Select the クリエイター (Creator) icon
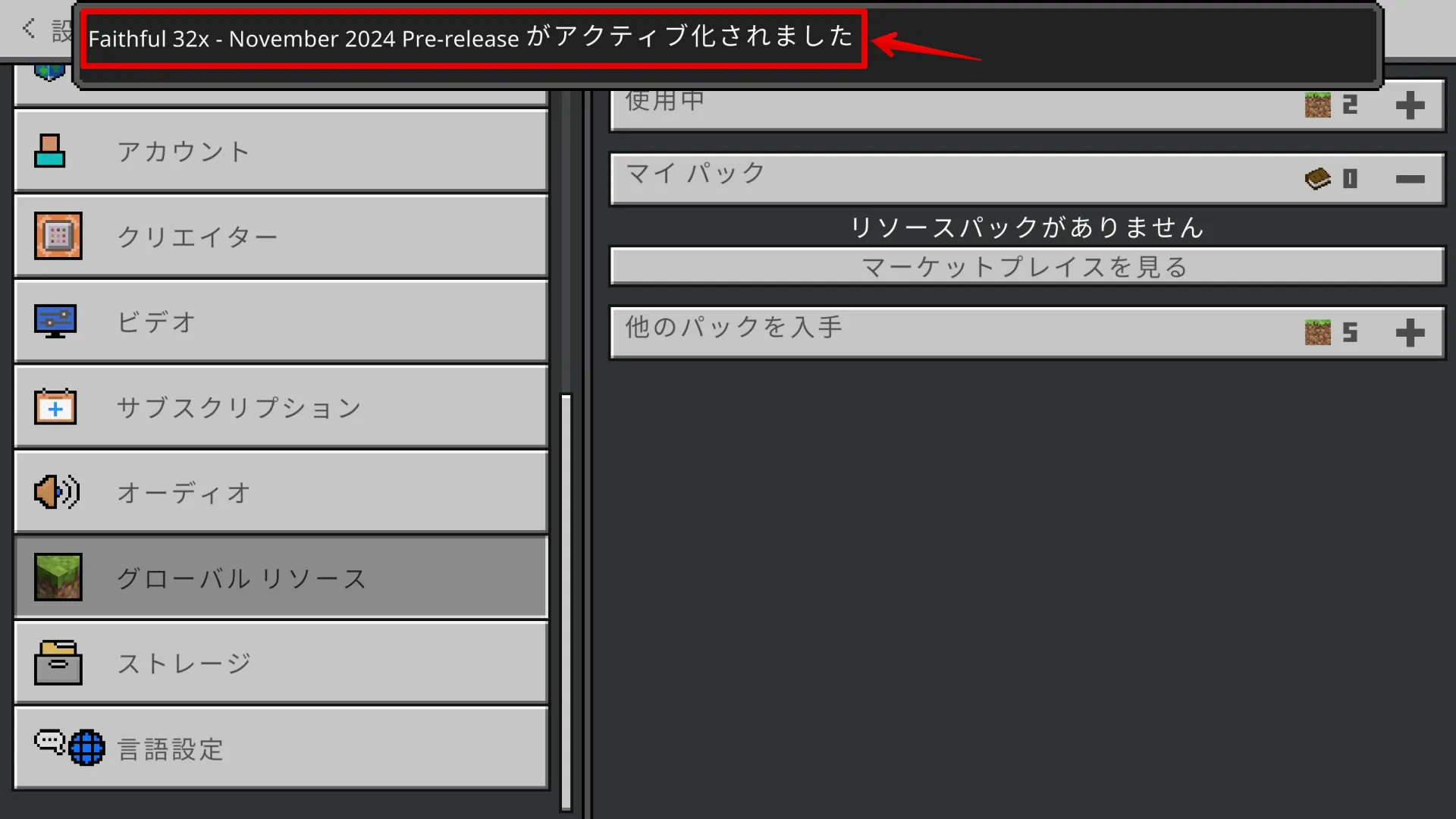The height and width of the screenshot is (819, 1456). pyautogui.click(x=56, y=235)
